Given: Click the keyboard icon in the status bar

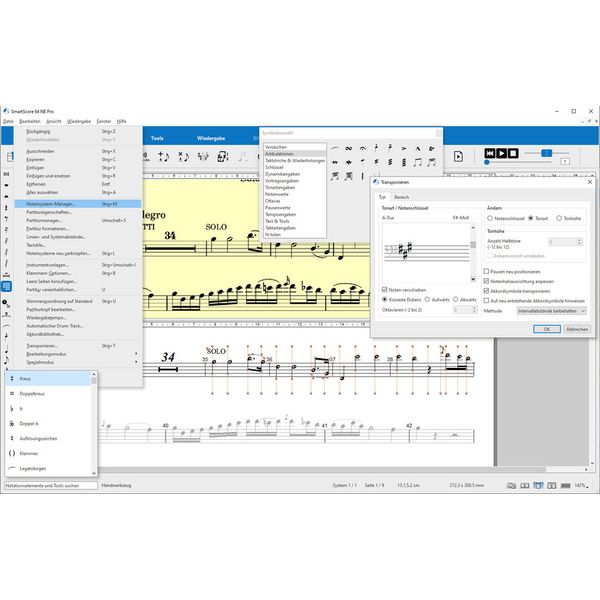Looking at the screenshot, I should (566, 485).
